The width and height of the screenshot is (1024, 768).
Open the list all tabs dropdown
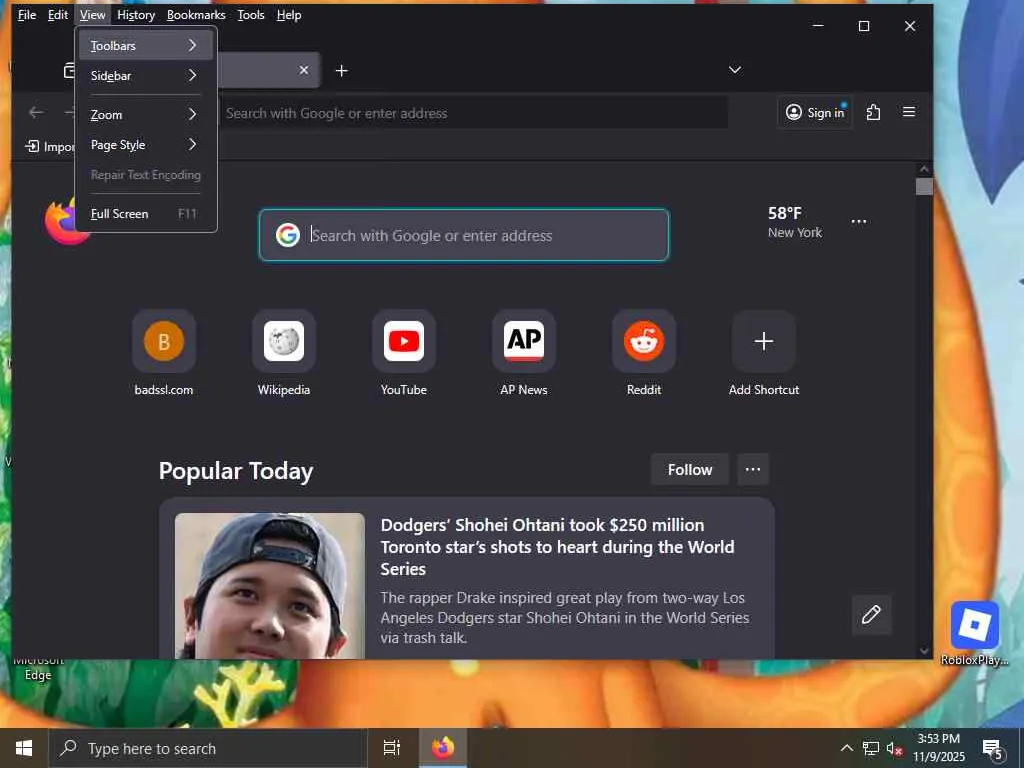pyautogui.click(x=735, y=70)
